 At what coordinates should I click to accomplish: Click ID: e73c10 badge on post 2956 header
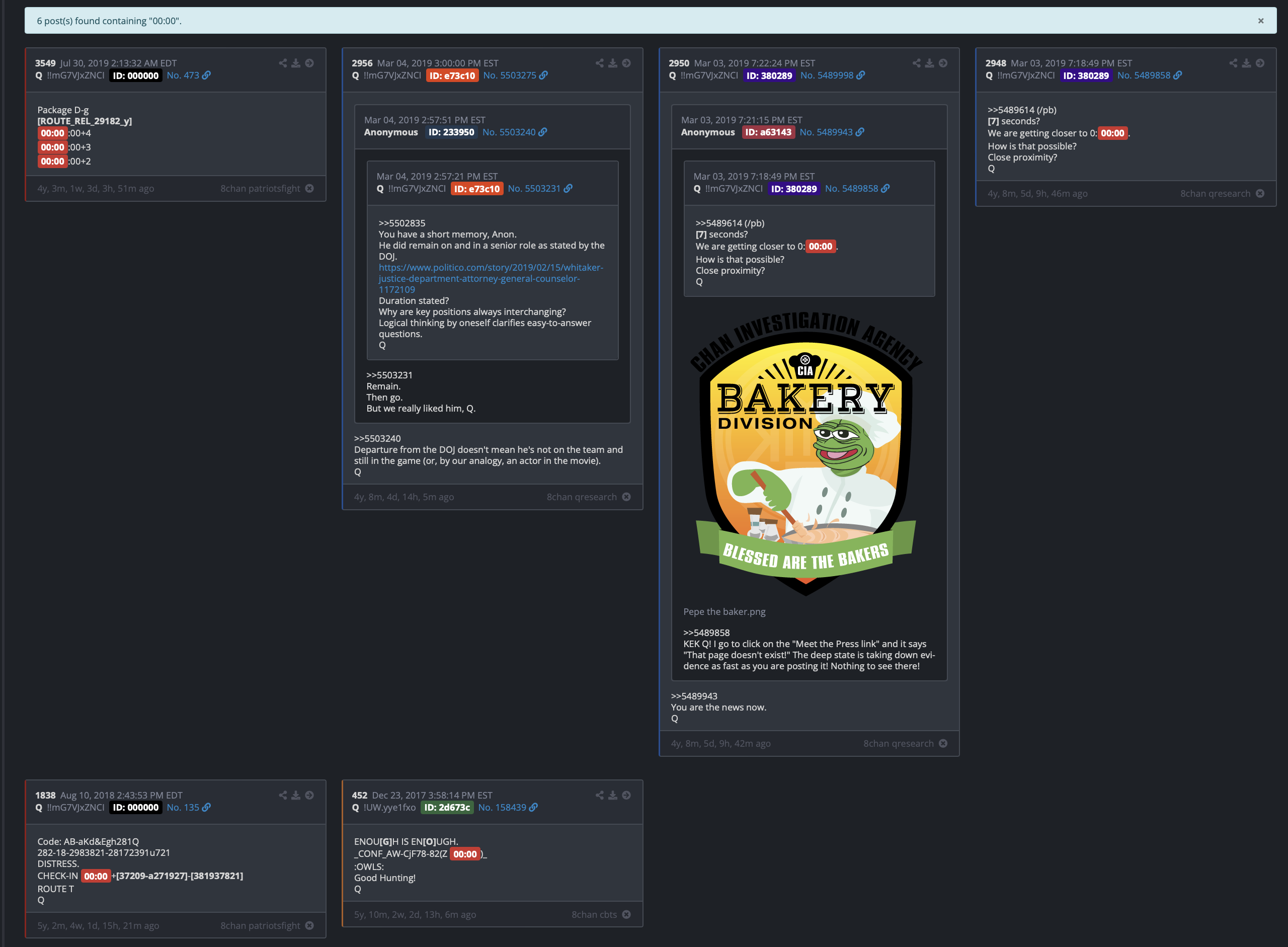coord(452,75)
